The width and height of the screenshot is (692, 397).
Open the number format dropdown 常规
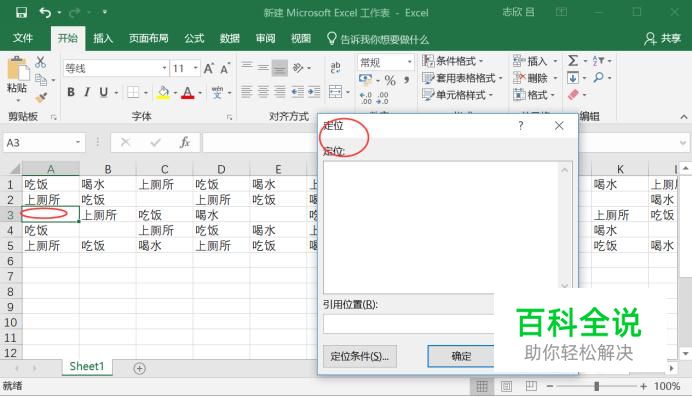coord(410,62)
